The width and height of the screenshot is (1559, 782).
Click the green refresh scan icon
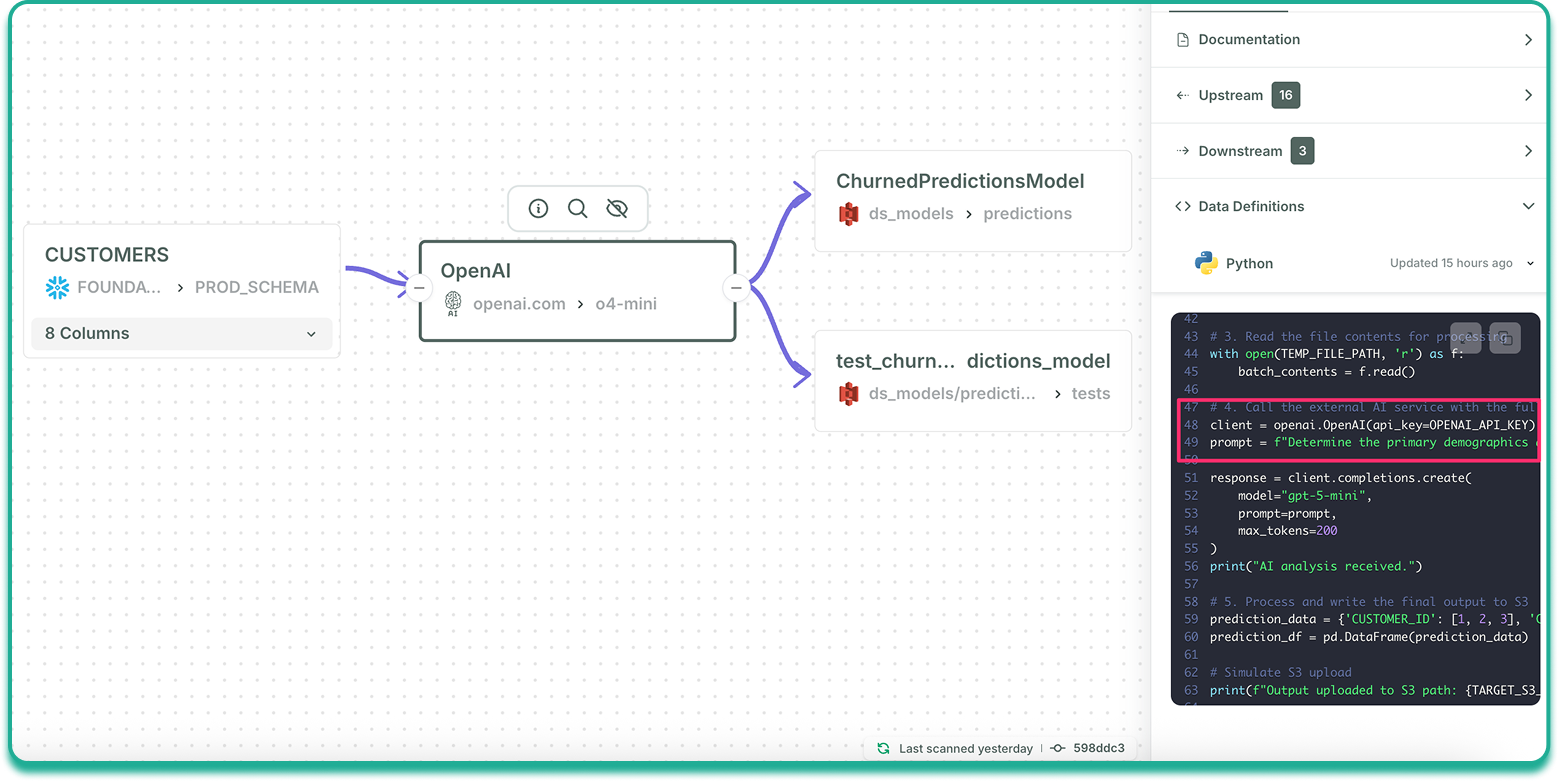[x=883, y=748]
